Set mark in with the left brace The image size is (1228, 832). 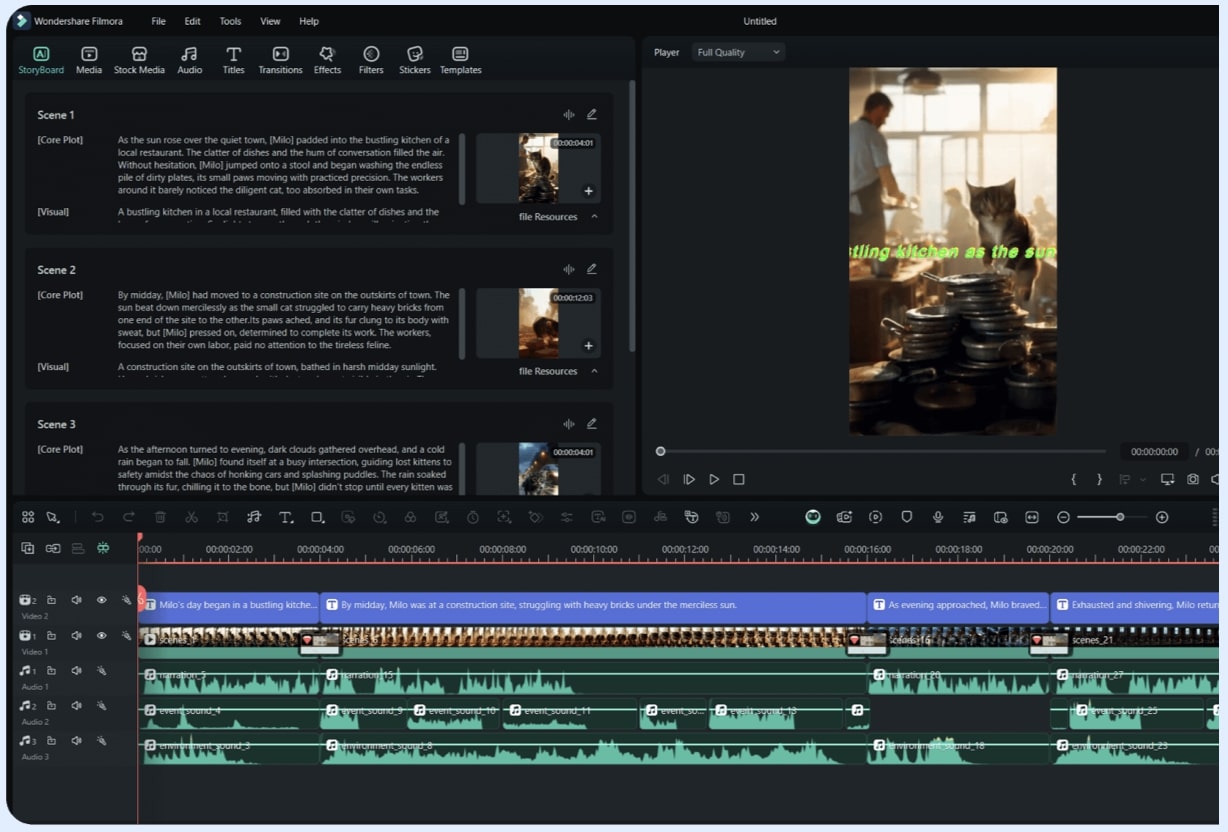[1074, 479]
